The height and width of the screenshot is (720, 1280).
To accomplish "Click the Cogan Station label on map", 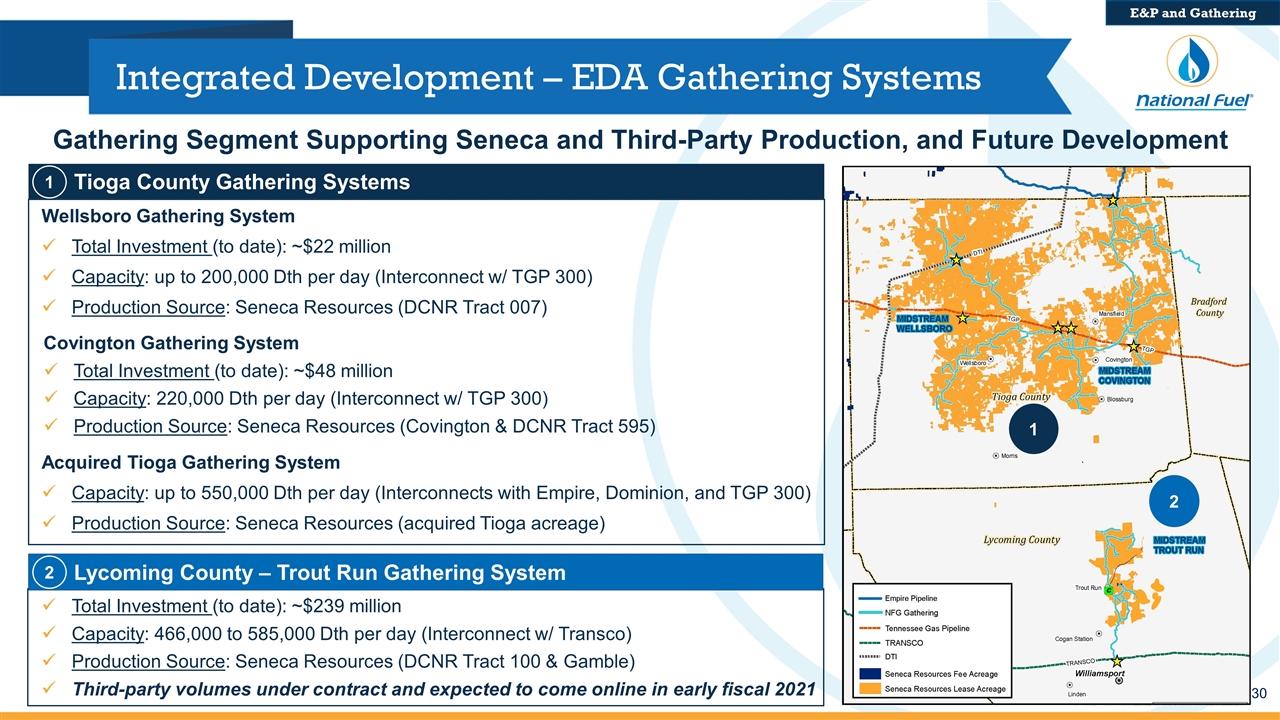I will tap(1074, 638).
